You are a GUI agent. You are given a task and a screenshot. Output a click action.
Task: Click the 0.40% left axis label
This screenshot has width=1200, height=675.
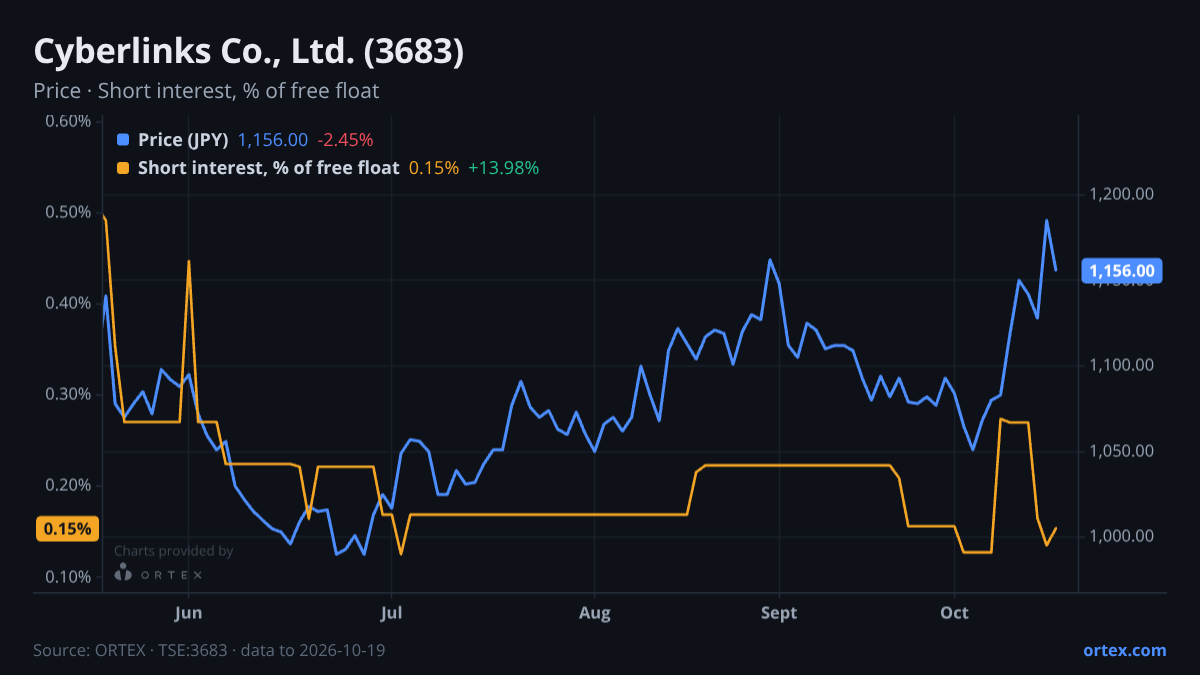[x=69, y=304]
